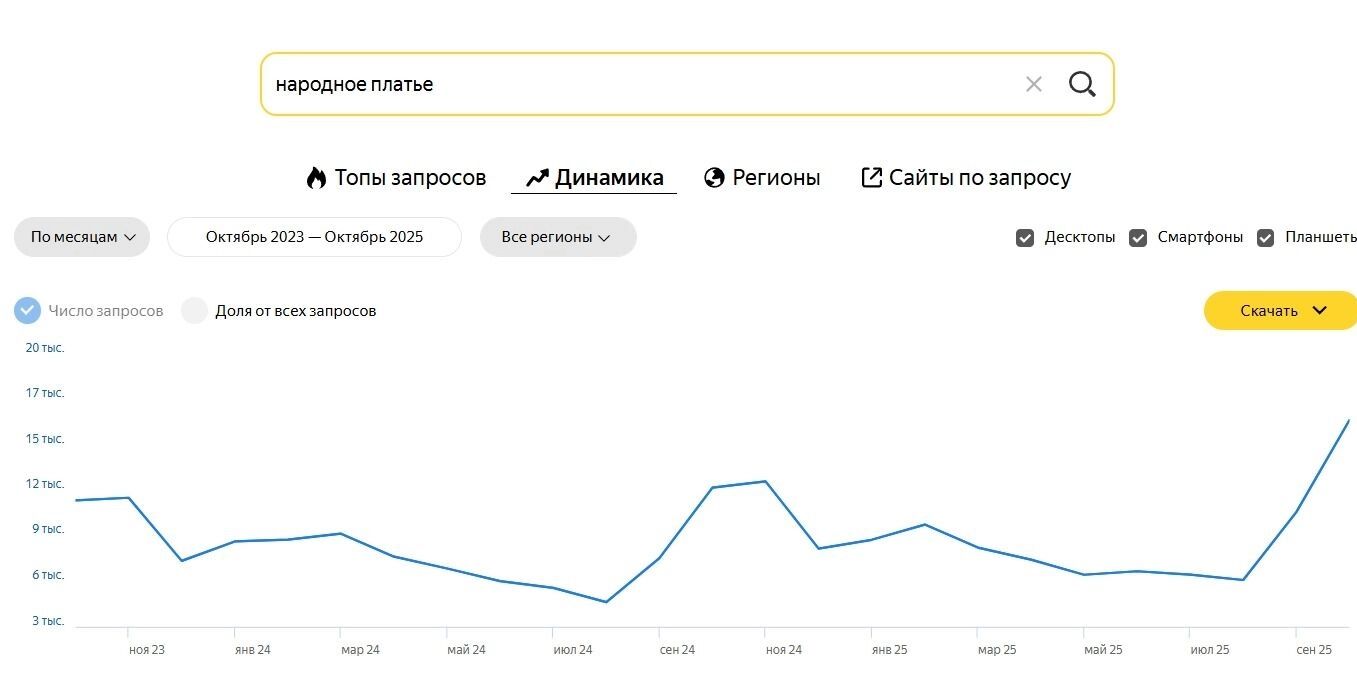Viewport: 1357px width, 689px height.
Task: Switch to Топы запросов tab
Action: pos(409,178)
